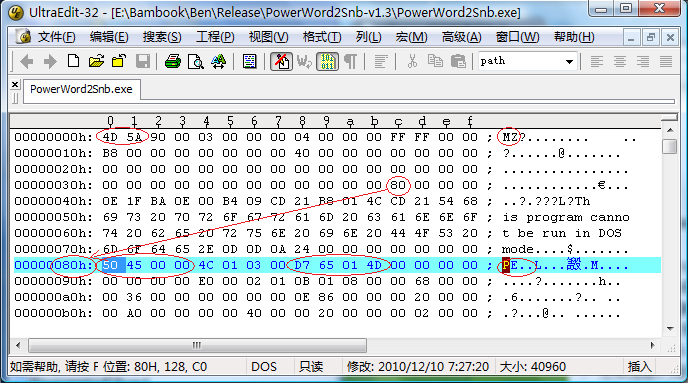Close the file tab with the X button
This screenshot has height=383, width=688.
15,85
